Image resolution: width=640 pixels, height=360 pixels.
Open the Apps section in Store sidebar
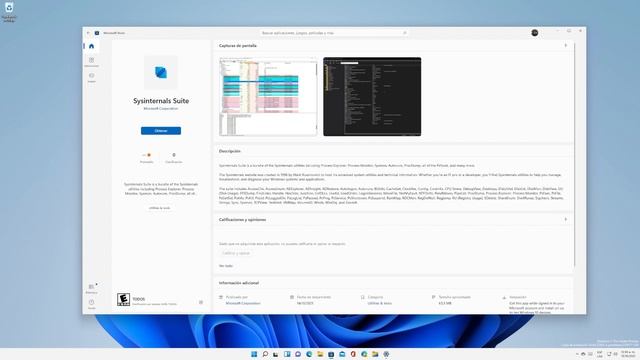pyautogui.click(x=91, y=62)
